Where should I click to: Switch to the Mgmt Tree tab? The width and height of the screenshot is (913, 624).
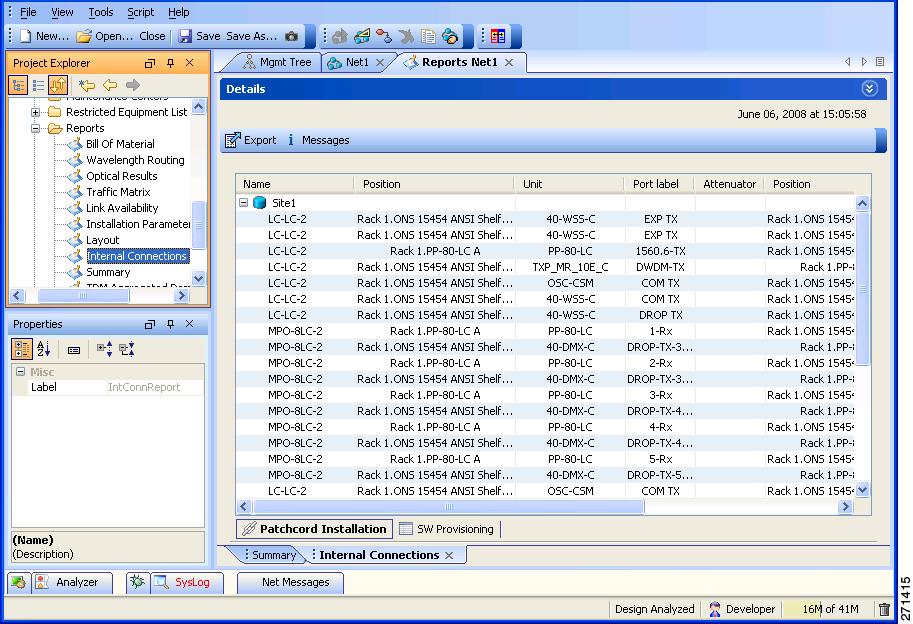[277, 62]
